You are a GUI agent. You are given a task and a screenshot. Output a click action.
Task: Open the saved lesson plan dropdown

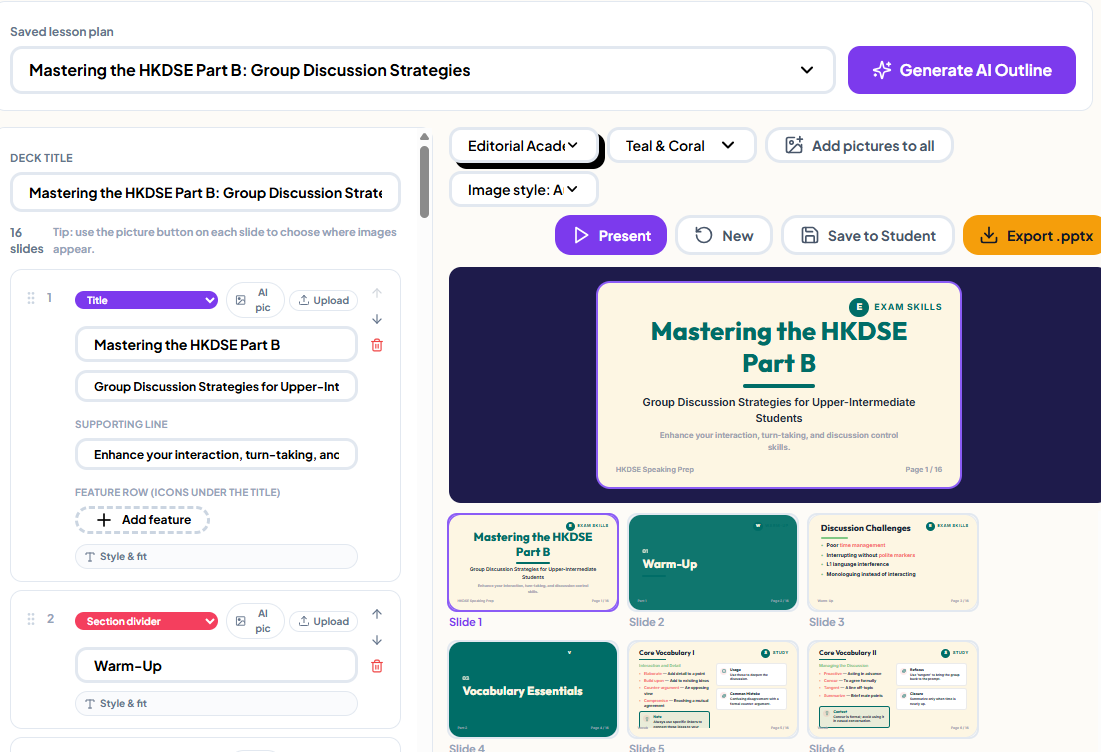coord(423,70)
